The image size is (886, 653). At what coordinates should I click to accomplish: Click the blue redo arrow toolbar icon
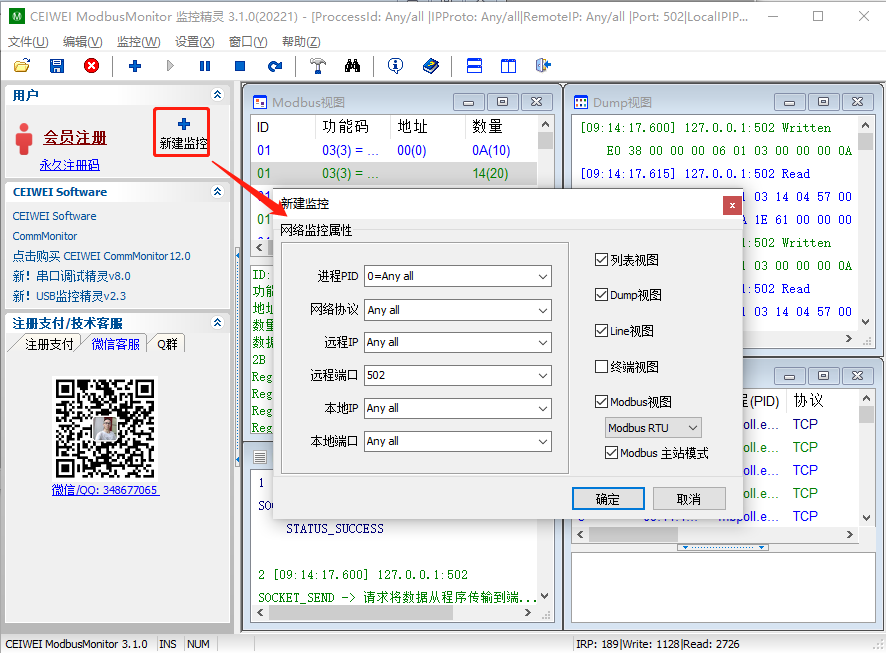tap(275, 66)
